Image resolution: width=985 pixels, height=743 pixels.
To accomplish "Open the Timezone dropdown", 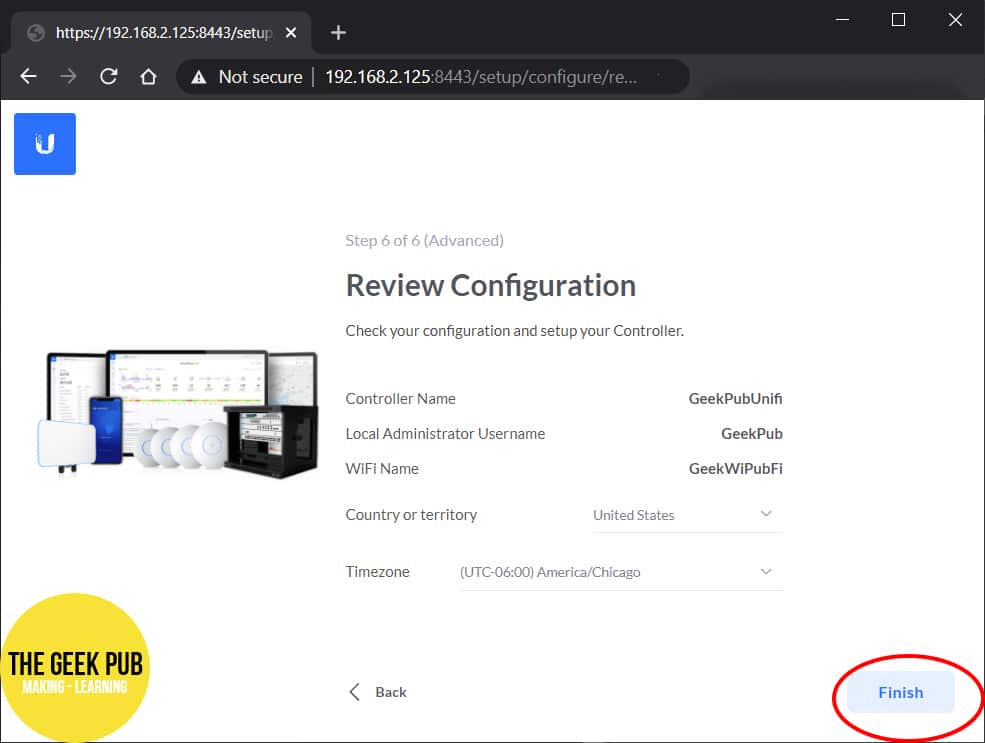I will point(621,572).
